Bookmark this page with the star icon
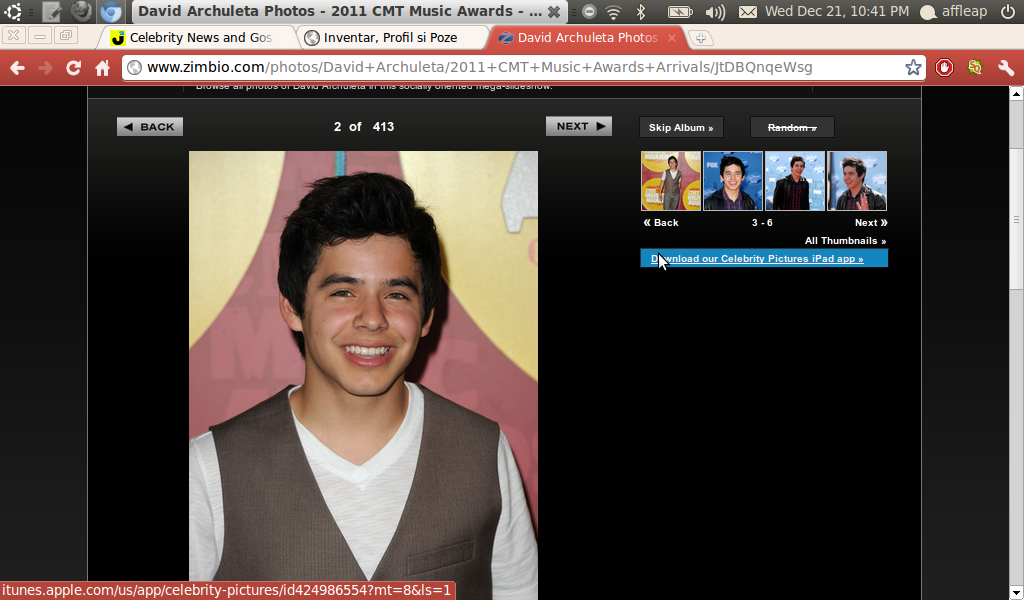The image size is (1024, 600). [x=913, y=67]
